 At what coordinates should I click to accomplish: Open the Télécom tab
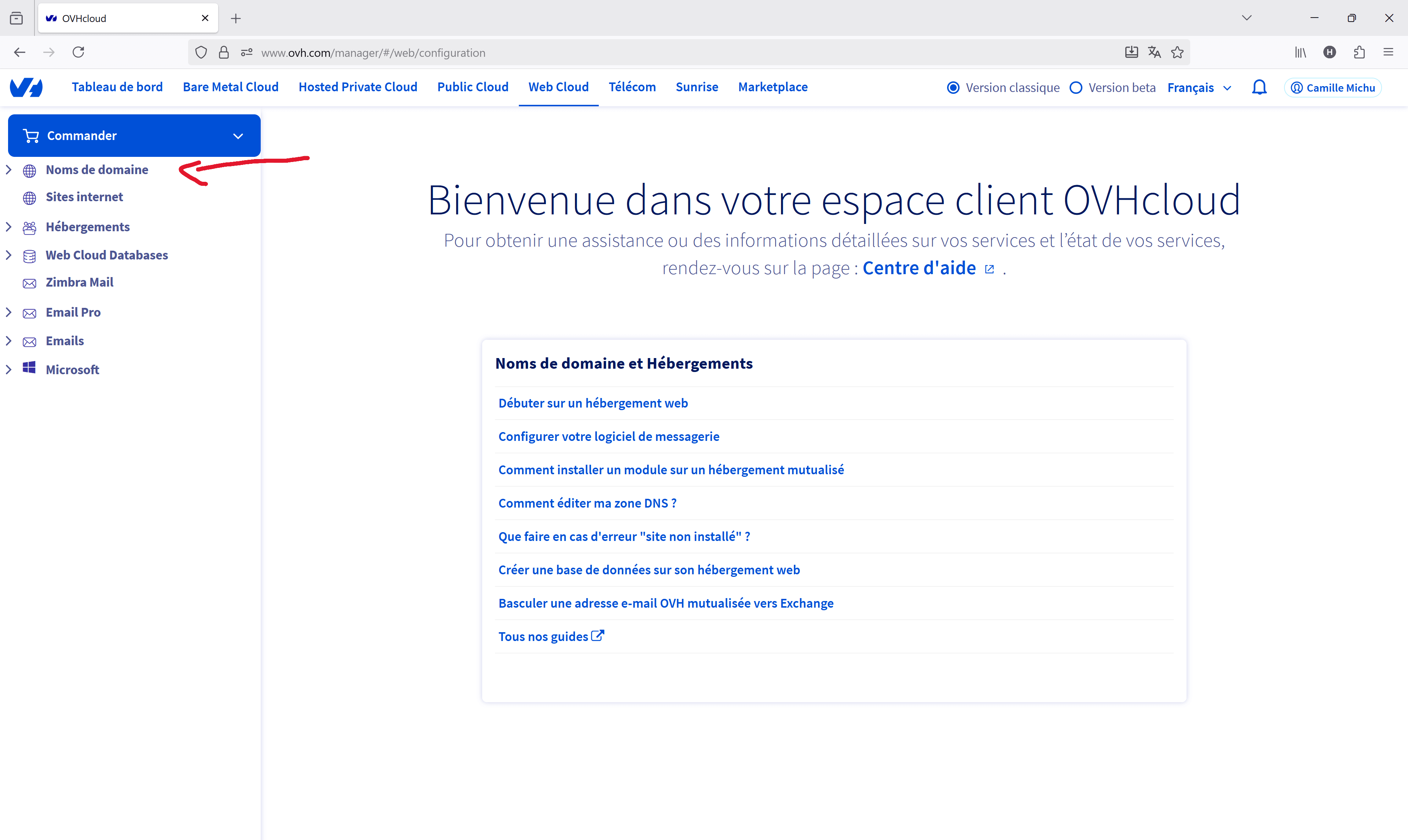pos(632,87)
